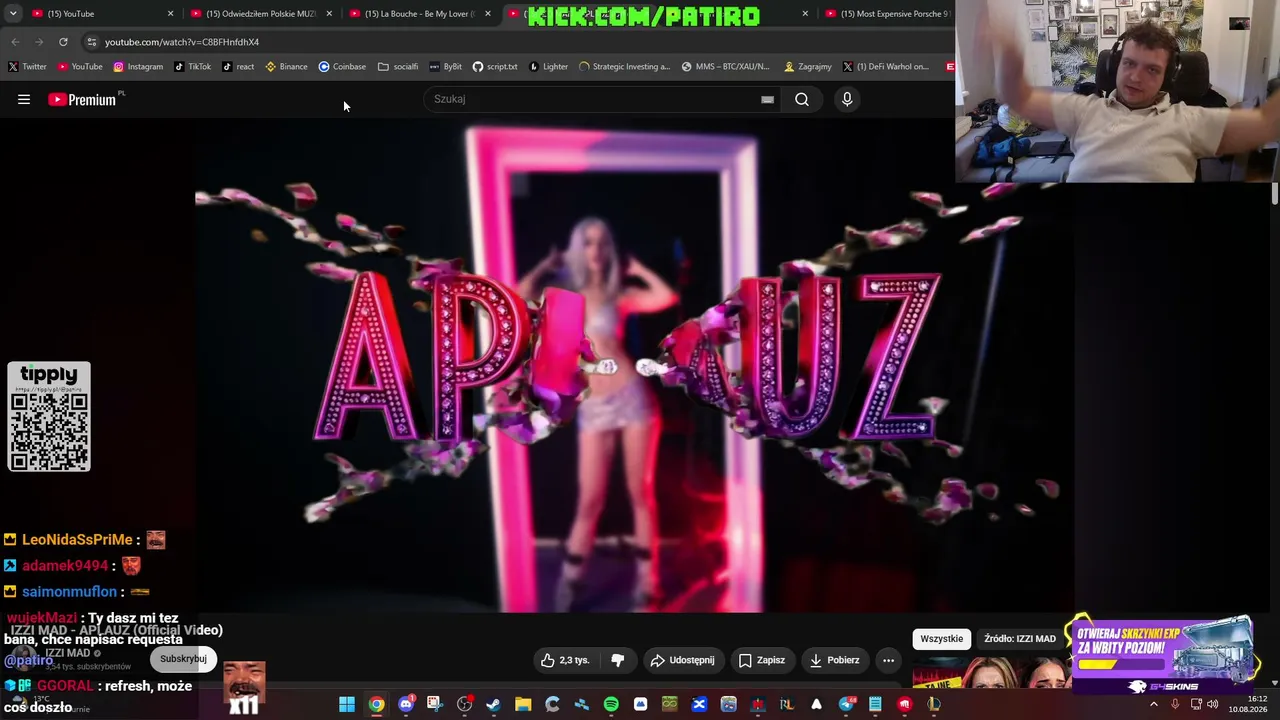
Task: Open Twitter bookmark
Action: pyautogui.click(x=27, y=66)
